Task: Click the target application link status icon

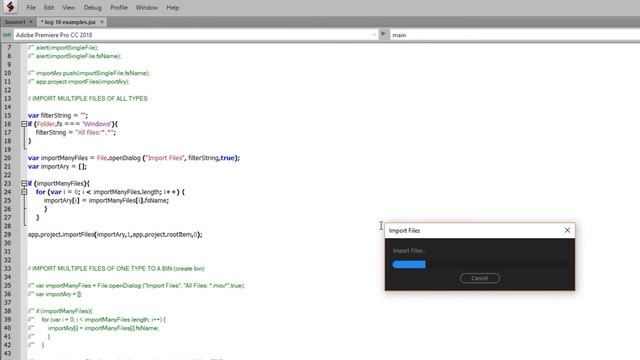Action: pyautogui.click(x=7, y=35)
